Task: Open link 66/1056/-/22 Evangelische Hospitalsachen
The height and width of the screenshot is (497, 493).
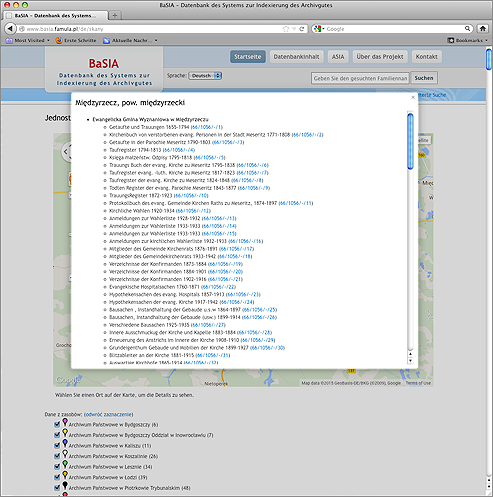Action: pos(219,287)
